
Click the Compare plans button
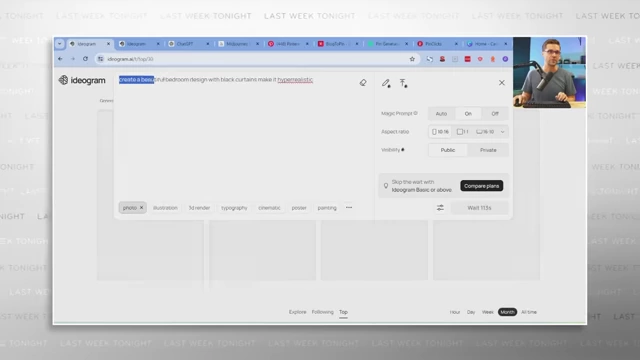(x=482, y=186)
